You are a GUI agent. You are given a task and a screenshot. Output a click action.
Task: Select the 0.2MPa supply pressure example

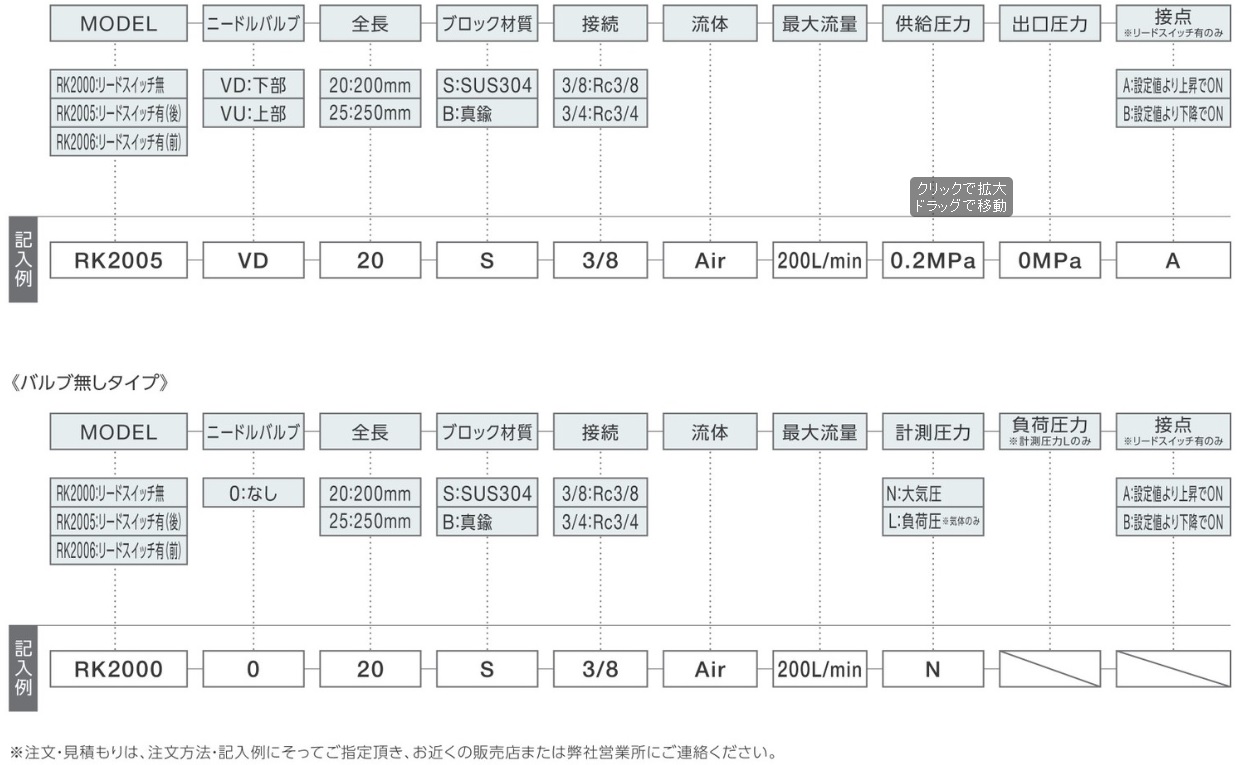pyautogui.click(x=932, y=262)
